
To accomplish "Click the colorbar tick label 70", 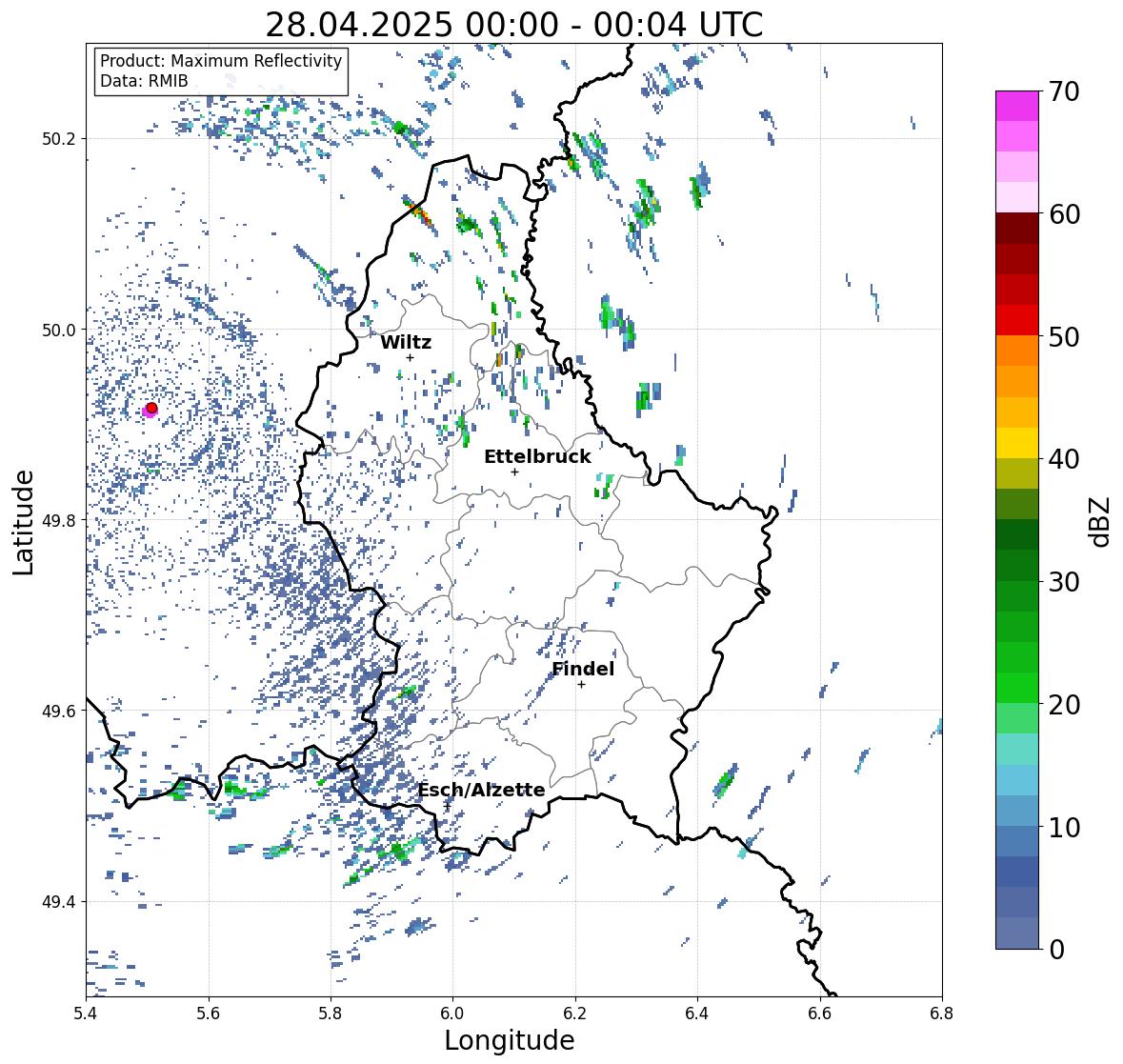I will pos(1064,91).
